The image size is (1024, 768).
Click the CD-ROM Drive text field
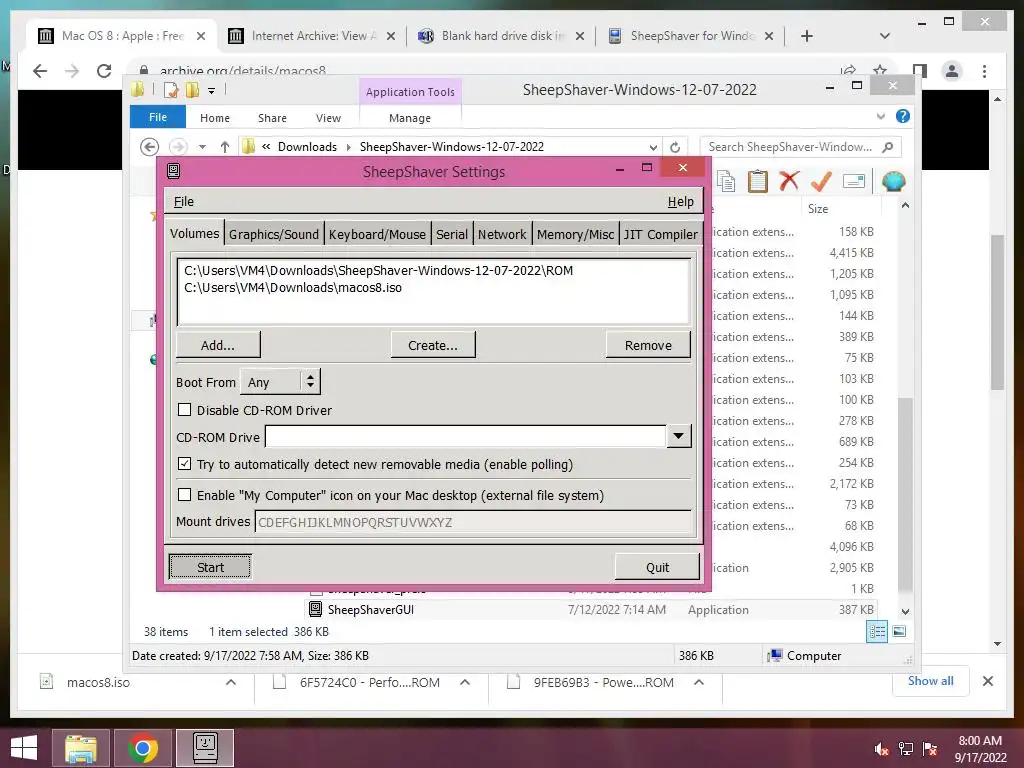[x=466, y=436]
